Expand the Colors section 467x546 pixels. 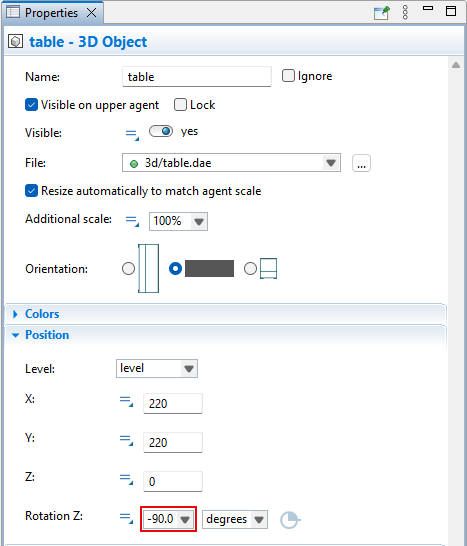click(x=42, y=314)
